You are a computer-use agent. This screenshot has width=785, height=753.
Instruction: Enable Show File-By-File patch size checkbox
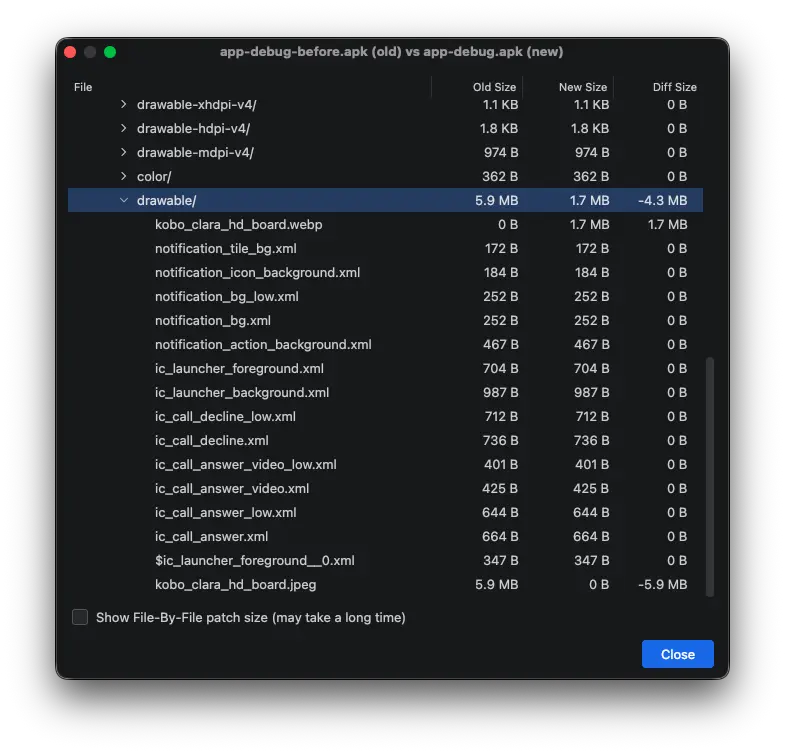(x=80, y=617)
